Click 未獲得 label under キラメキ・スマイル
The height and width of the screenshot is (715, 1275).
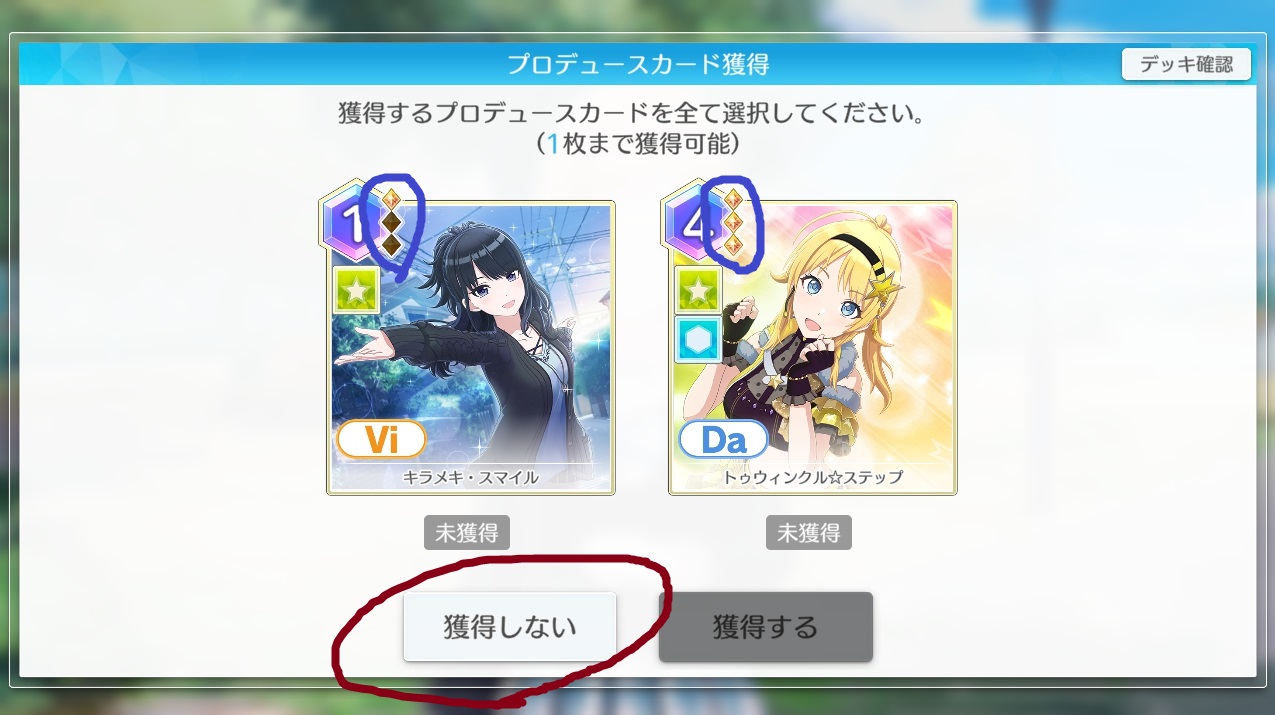(x=467, y=533)
